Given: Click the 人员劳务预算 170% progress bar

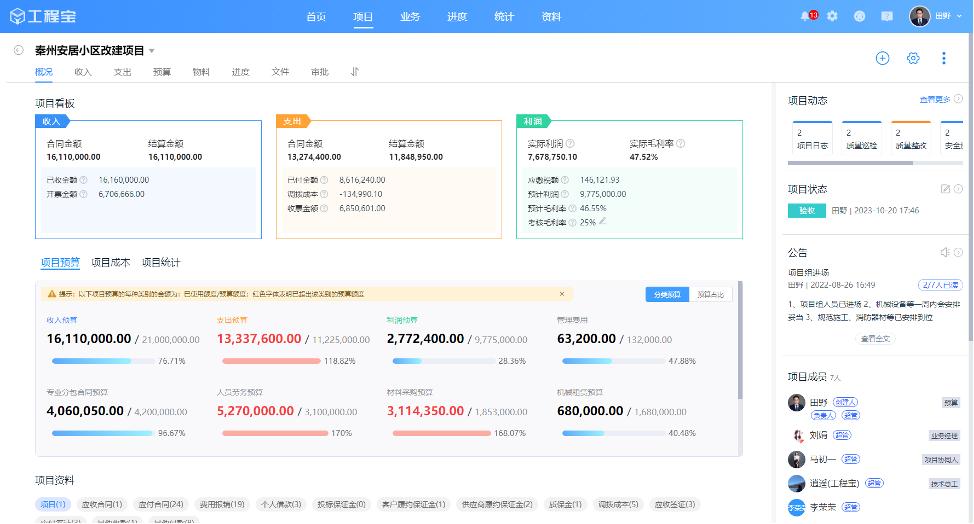Looking at the screenshot, I should [275, 433].
